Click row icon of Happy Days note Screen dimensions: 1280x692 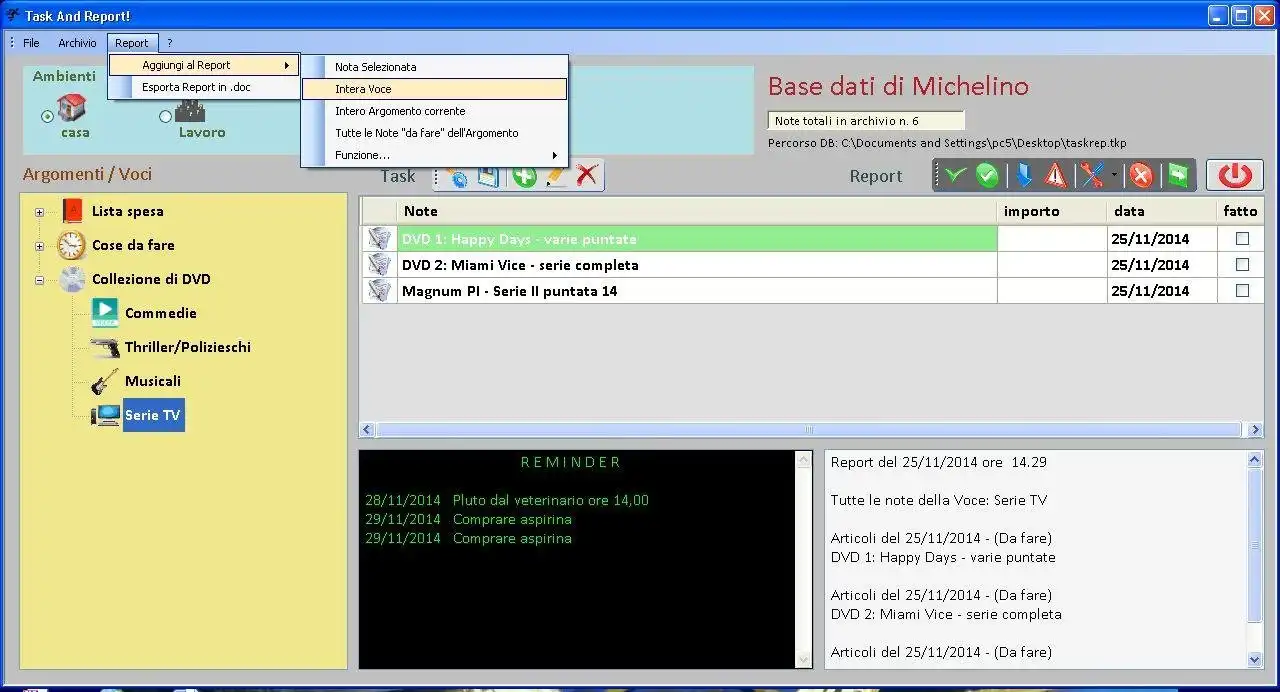(379, 238)
